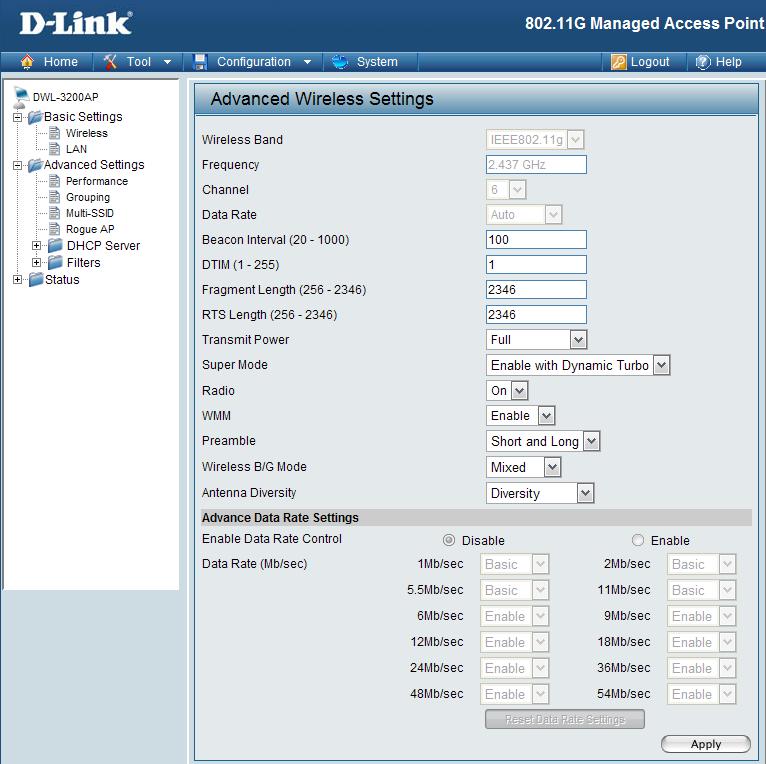This screenshot has width=766, height=764.
Task: Open the Transmit Power dropdown
Action: pyautogui.click(x=536, y=340)
